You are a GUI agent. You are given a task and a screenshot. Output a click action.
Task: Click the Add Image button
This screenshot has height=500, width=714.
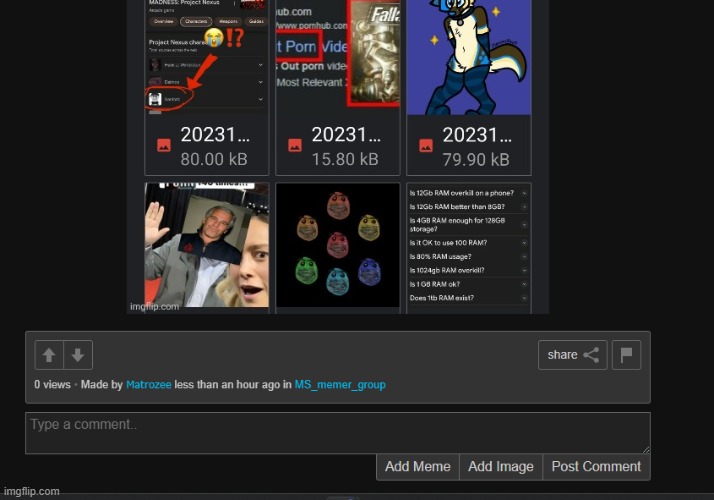coord(501,466)
